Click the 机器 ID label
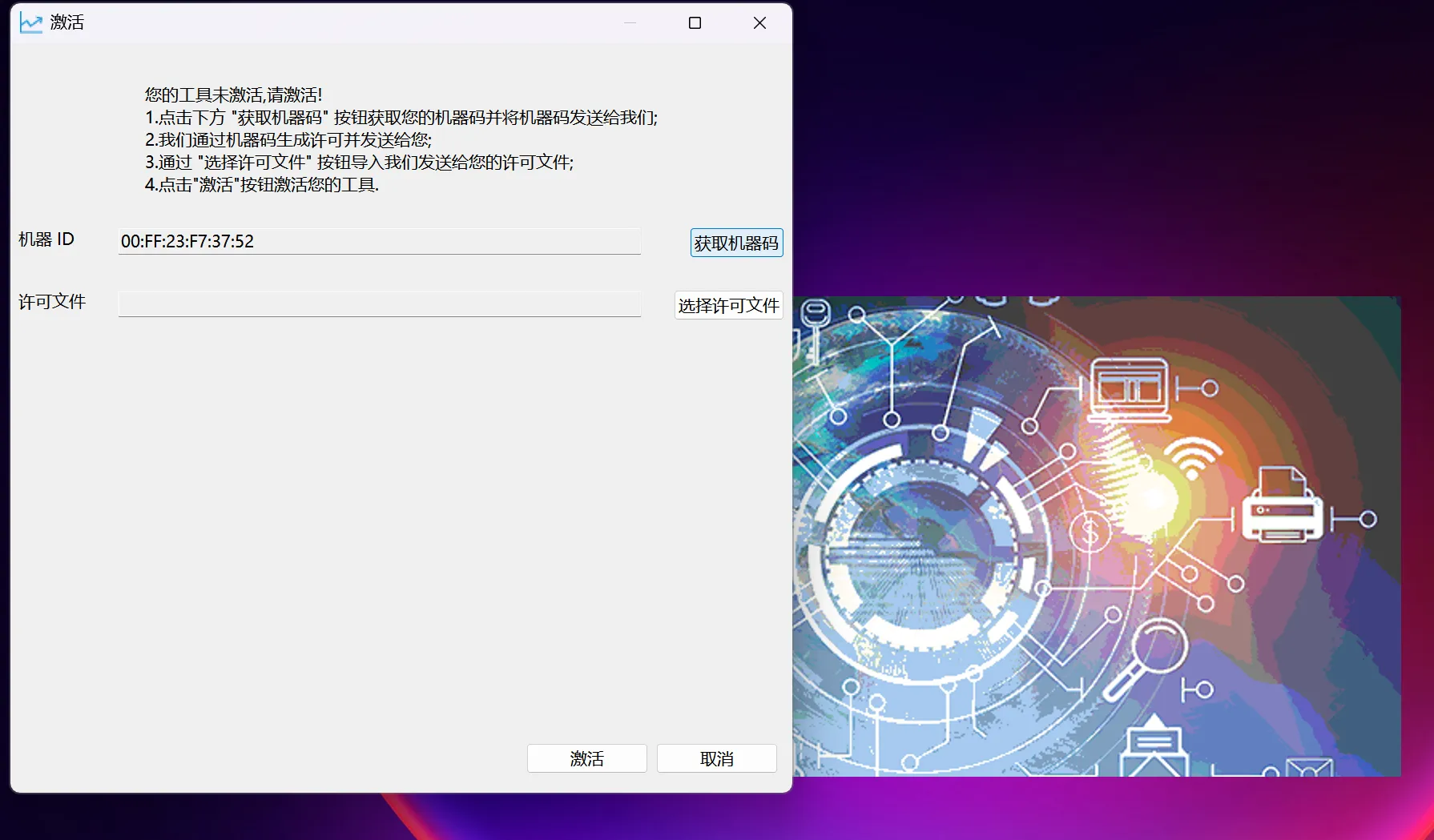This screenshot has width=1434, height=840. coord(46,239)
